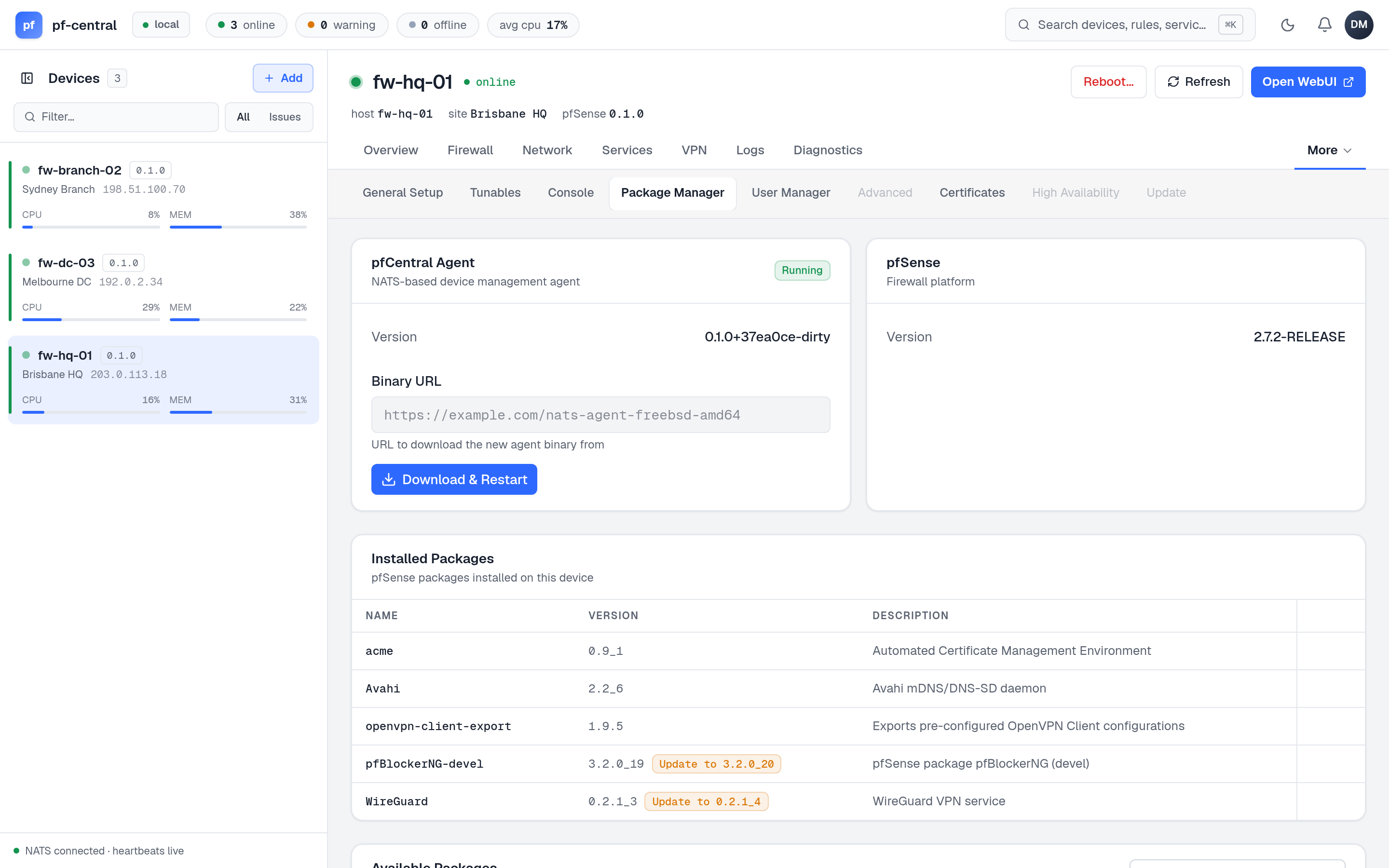1389x868 pixels.
Task: Collapse the Devices sidebar panel icon
Action: pyautogui.click(x=27, y=78)
